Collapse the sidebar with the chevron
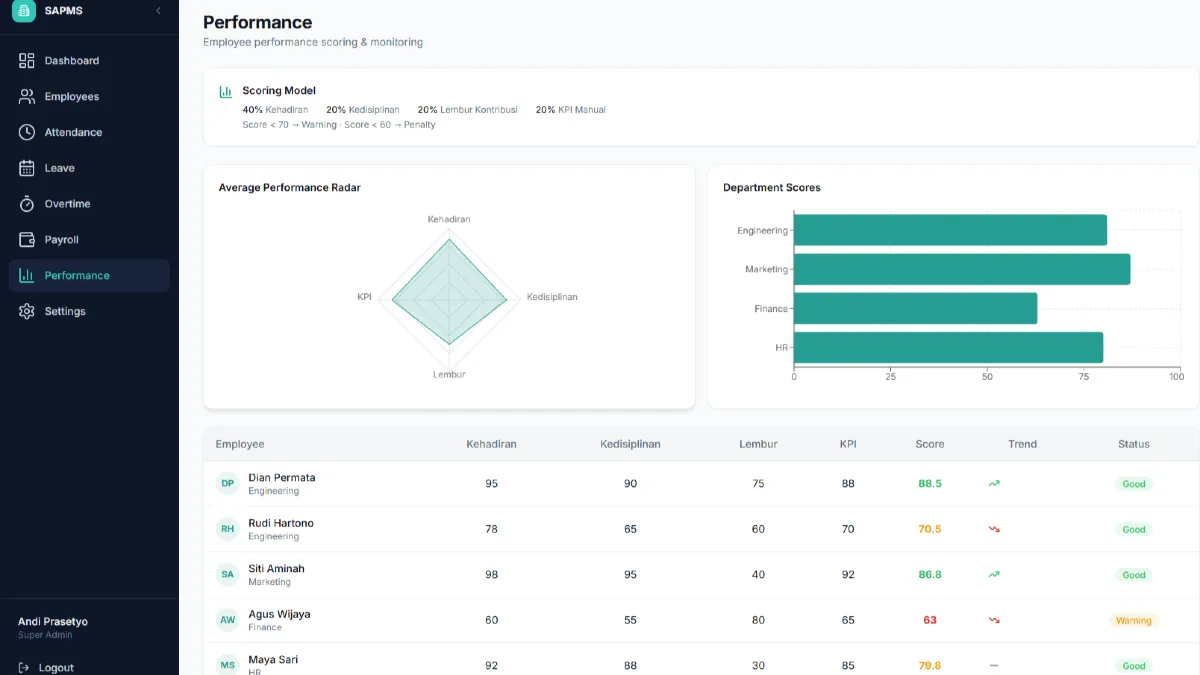This screenshot has height=675, width=1200. pos(158,10)
